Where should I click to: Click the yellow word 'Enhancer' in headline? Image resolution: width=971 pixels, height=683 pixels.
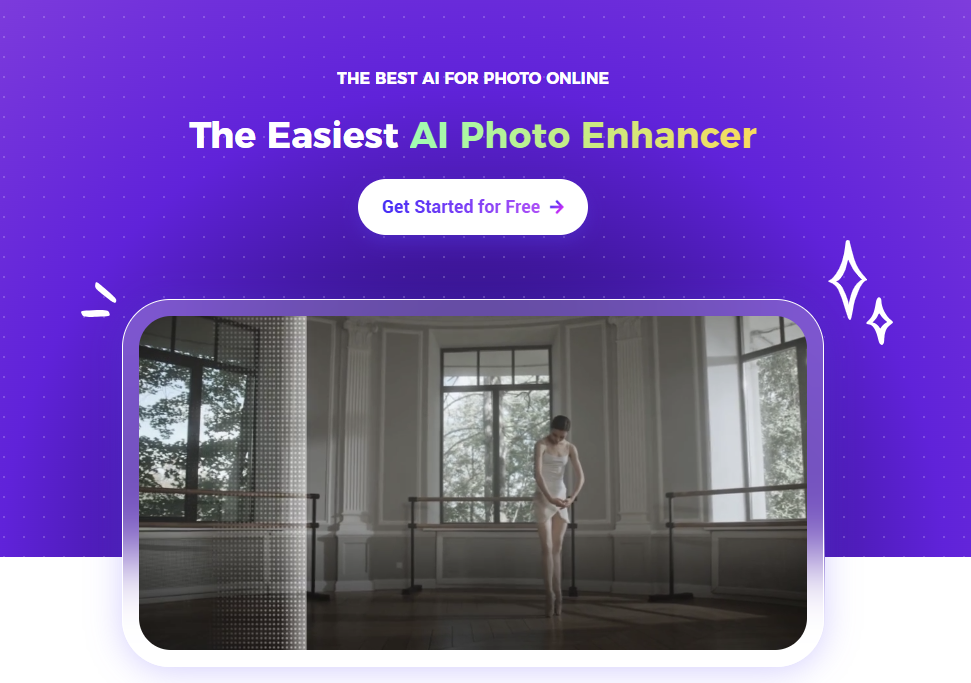(x=669, y=135)
